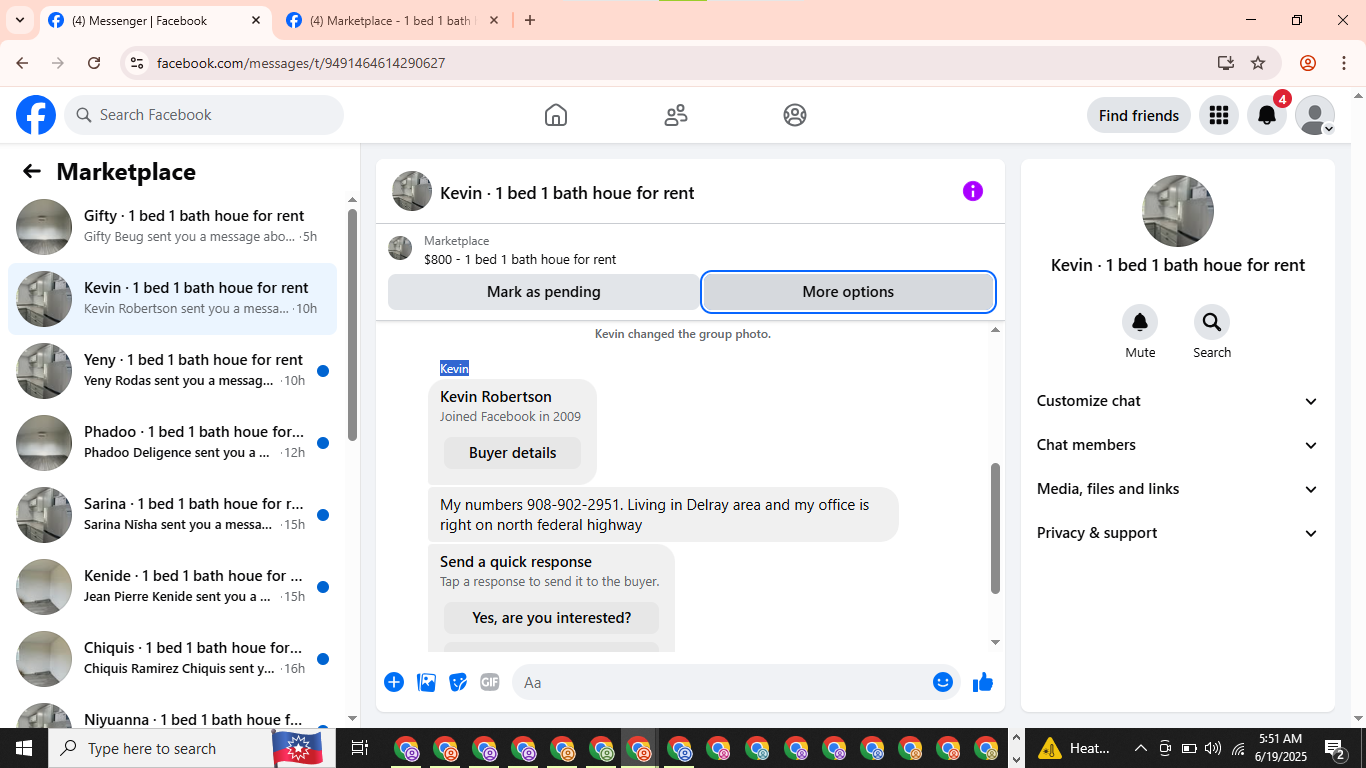This screenshot has height=768, width=1366.
Task: Click the Marketplace $800 listing thumbnail
Action: [x=400, y=248]
